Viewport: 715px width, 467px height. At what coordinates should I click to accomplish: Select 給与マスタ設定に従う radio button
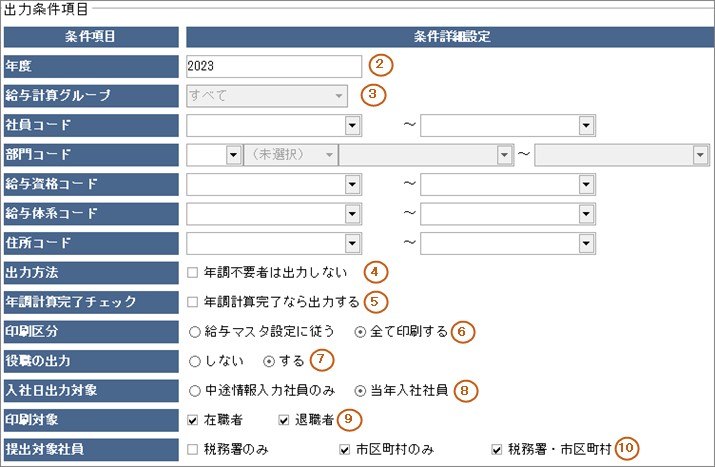click(193, 331)
